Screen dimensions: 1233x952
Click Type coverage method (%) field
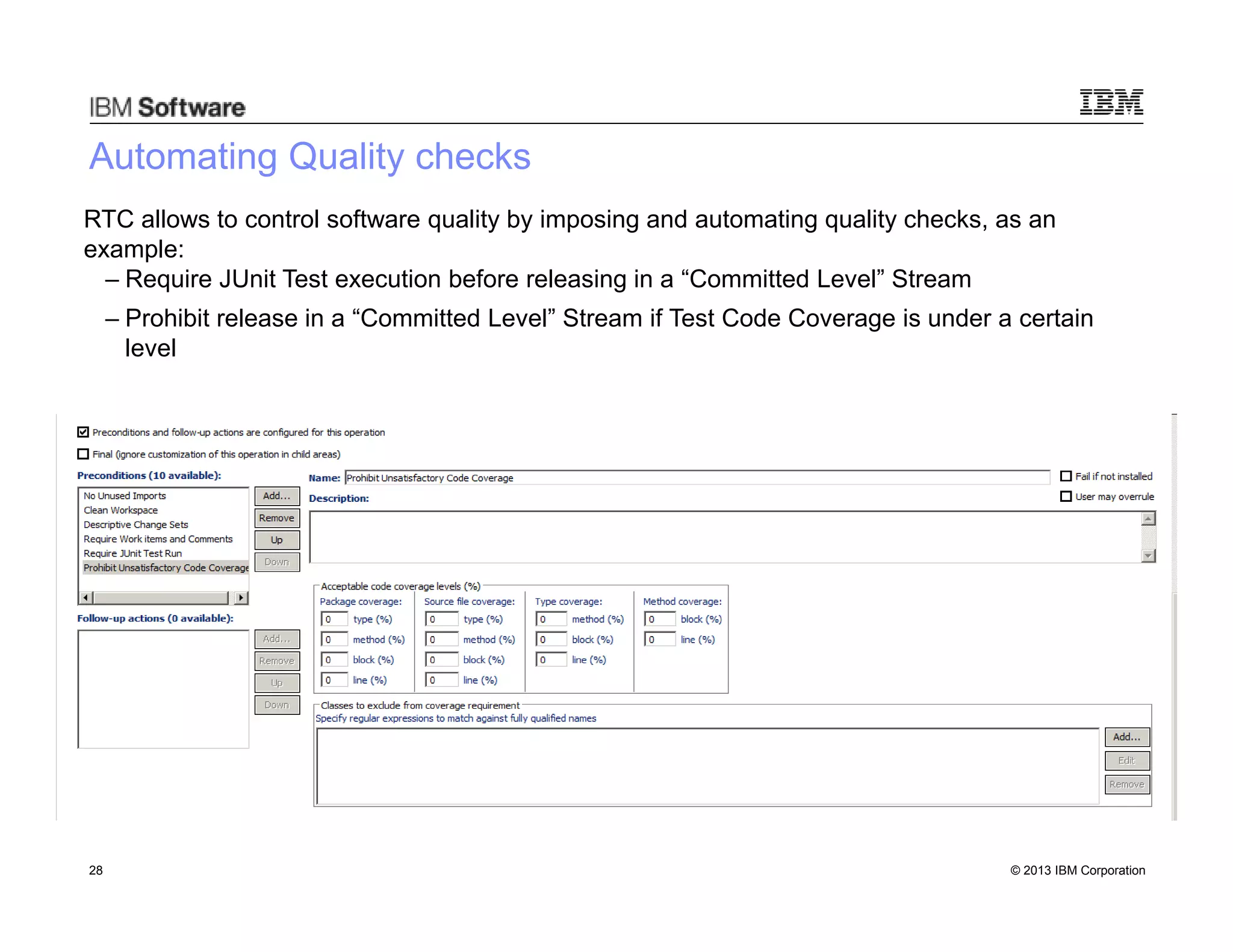551,619
